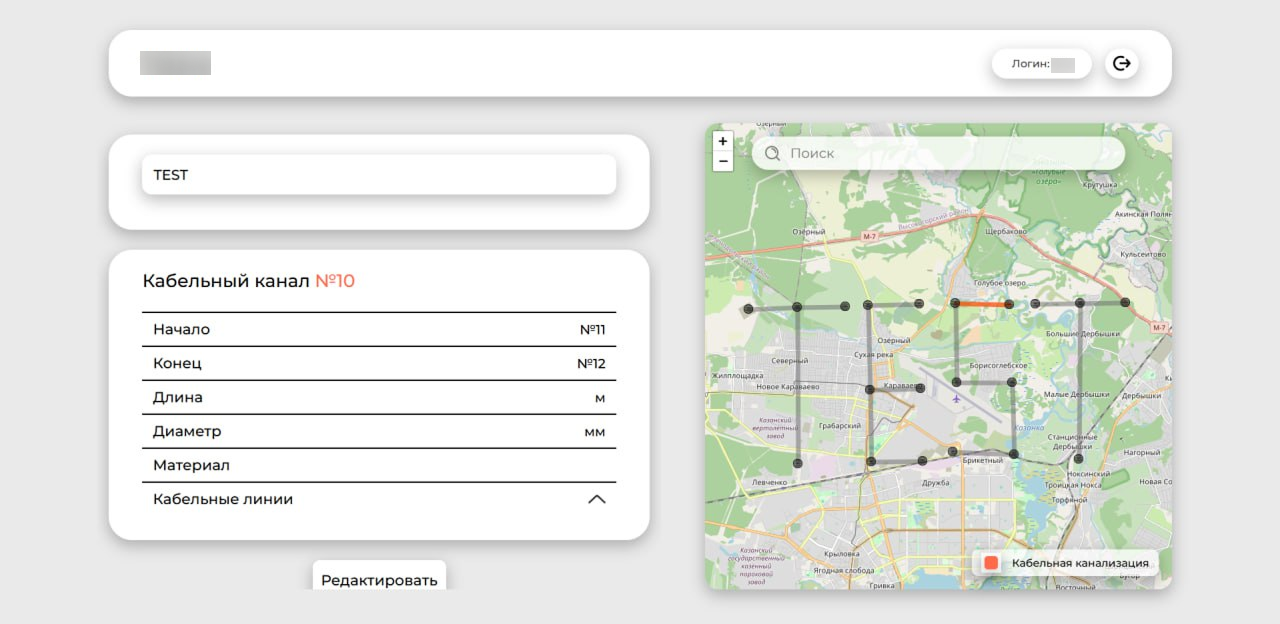Click the Крыловка label on the map
The height and width of the screenshot is (624, 1280).
click(842, 553)
